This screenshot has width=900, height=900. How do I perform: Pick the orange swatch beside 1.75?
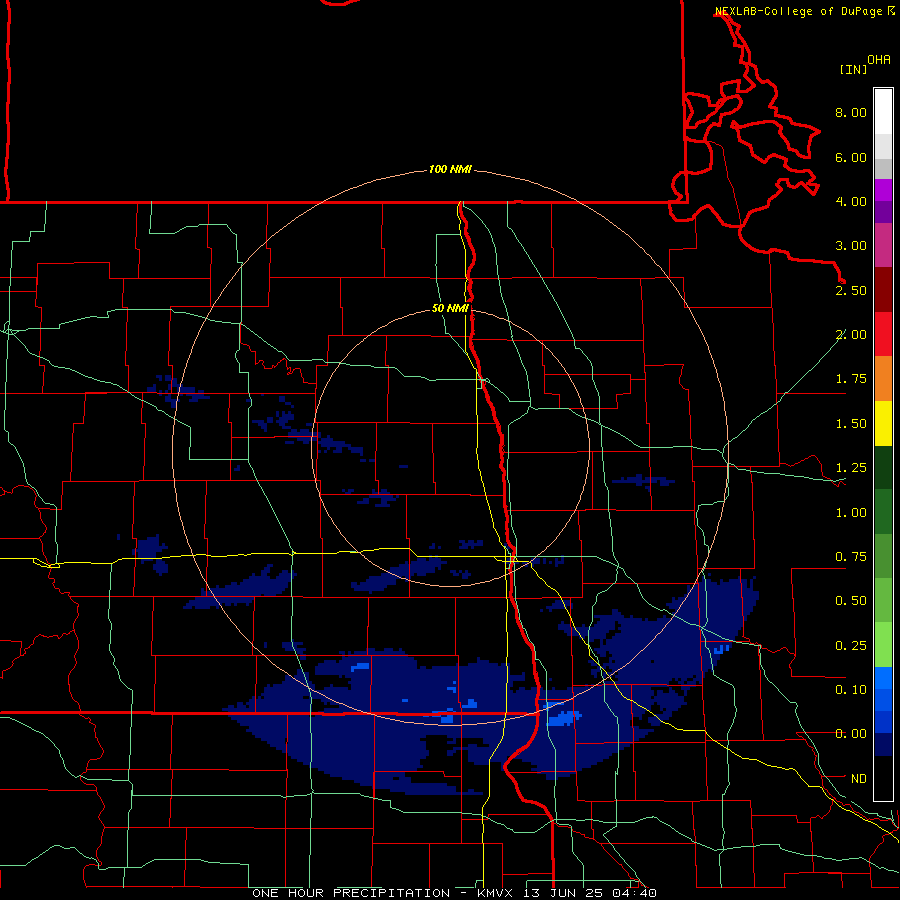[883, 379]
